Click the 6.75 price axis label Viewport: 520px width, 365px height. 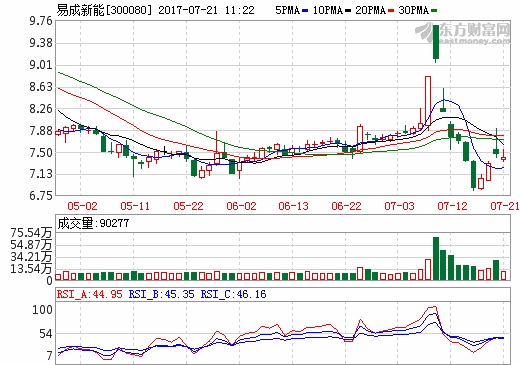41,196
